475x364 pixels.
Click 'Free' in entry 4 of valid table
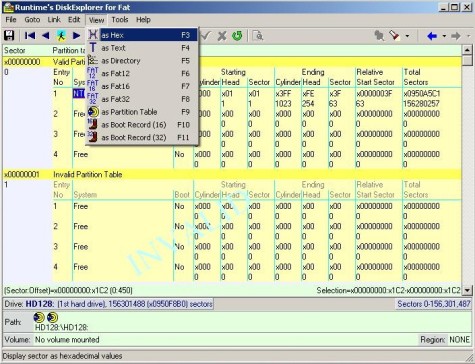pos(81,154)
